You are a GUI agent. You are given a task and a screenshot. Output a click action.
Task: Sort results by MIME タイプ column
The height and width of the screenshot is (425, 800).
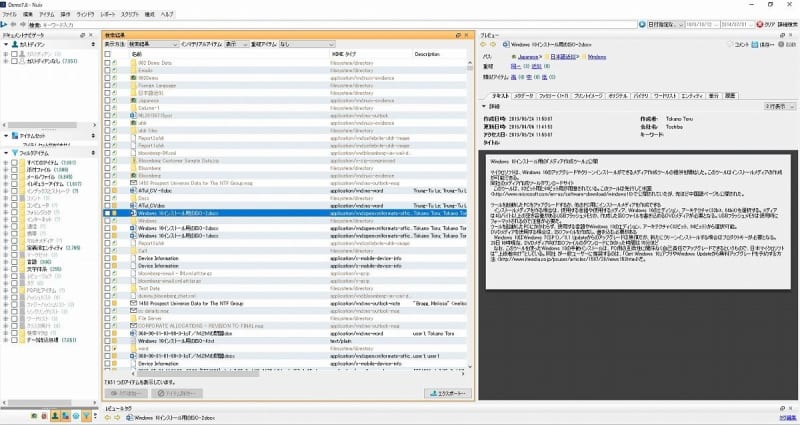click(x=371, y=54)
